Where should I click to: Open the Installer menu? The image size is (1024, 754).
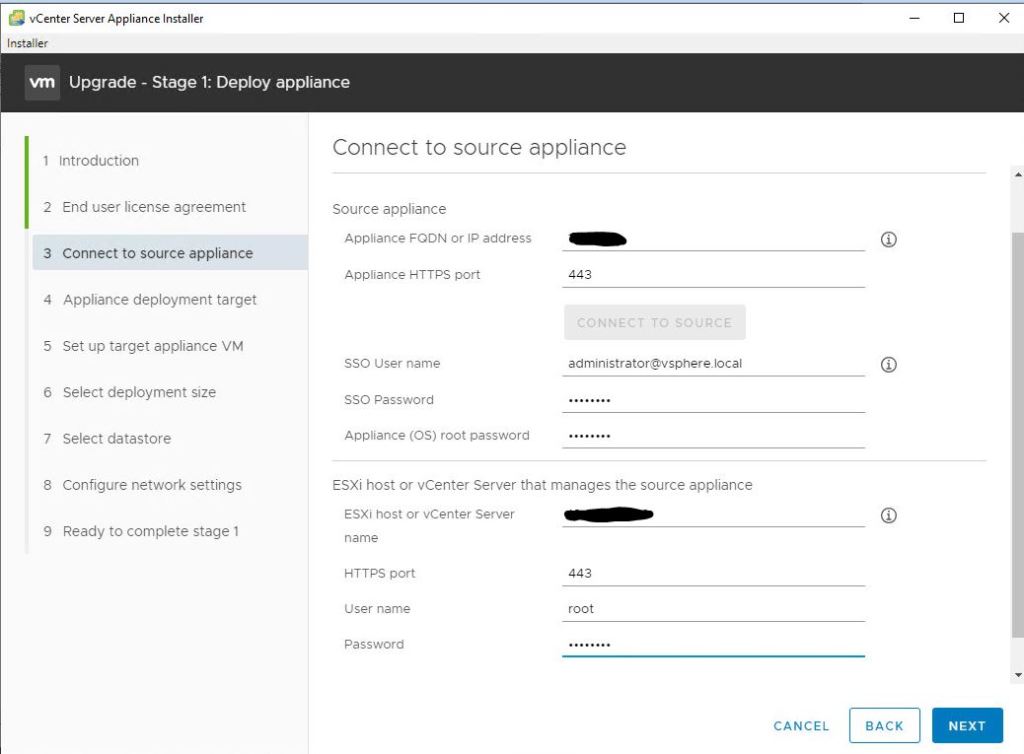[27, 43]
